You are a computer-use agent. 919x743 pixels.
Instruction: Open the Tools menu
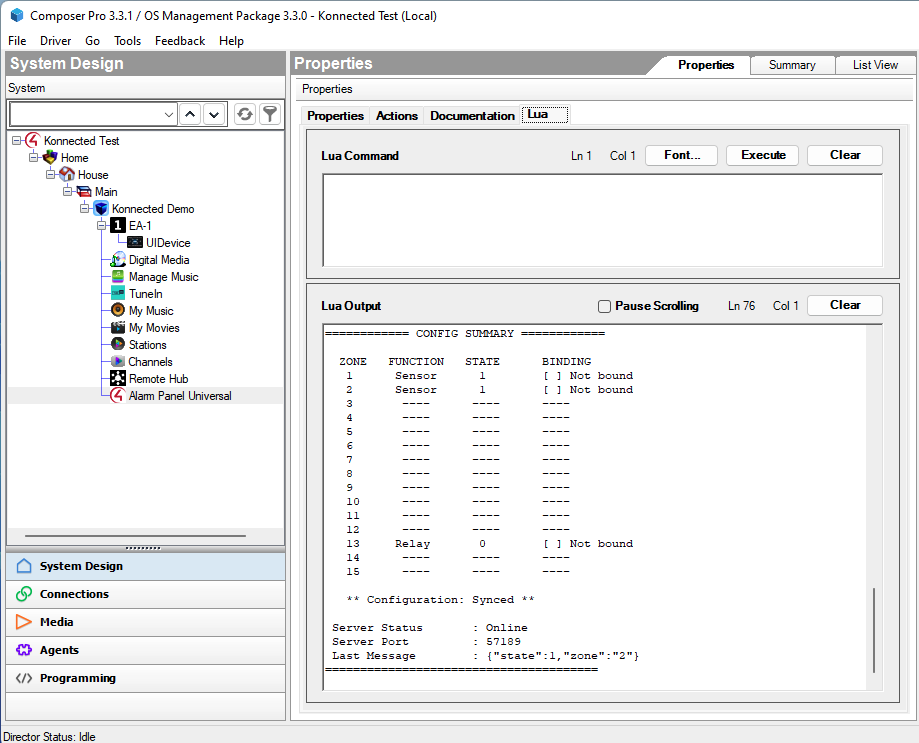(x=127, y=41)
